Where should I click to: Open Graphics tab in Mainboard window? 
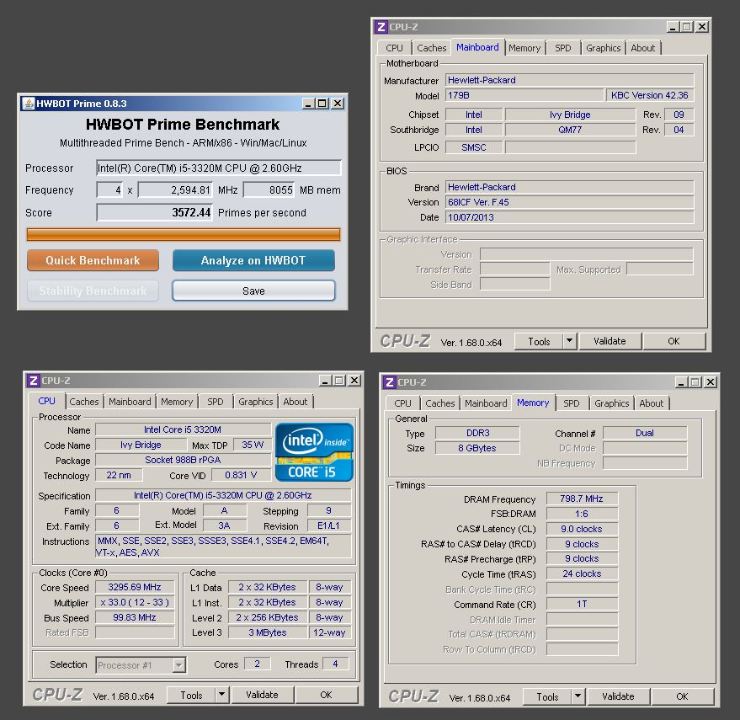[x=603, y=48]
